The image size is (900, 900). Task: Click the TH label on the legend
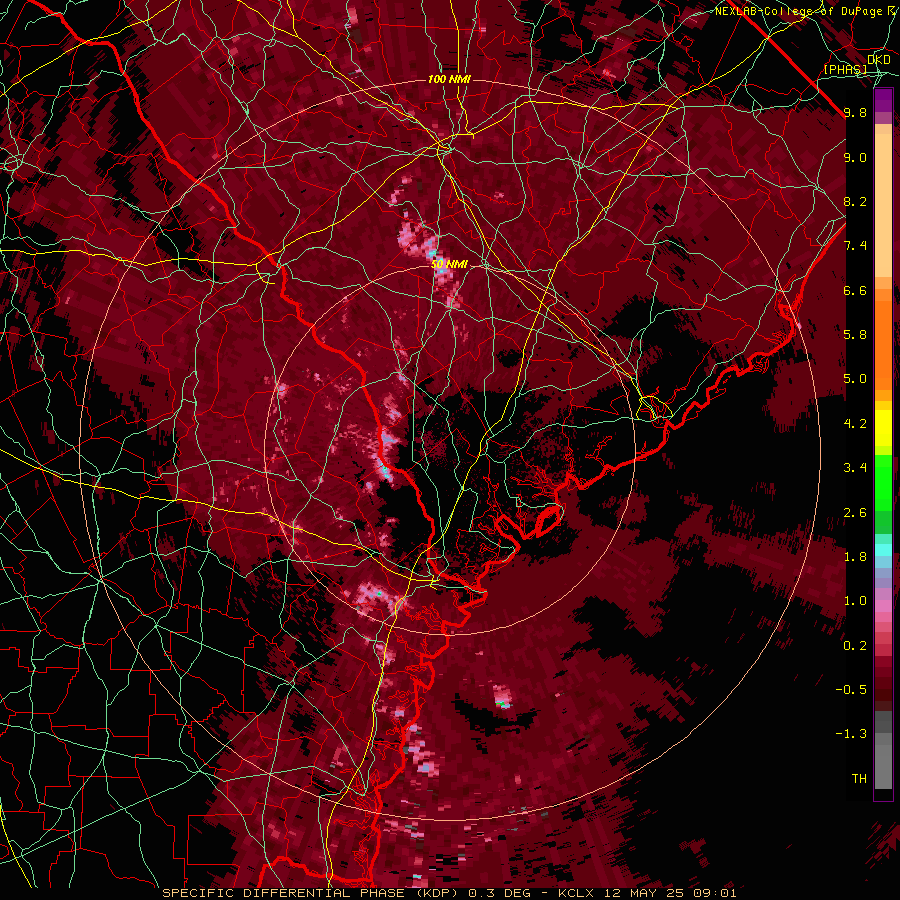pyautogui.click(x=859, y=779)
